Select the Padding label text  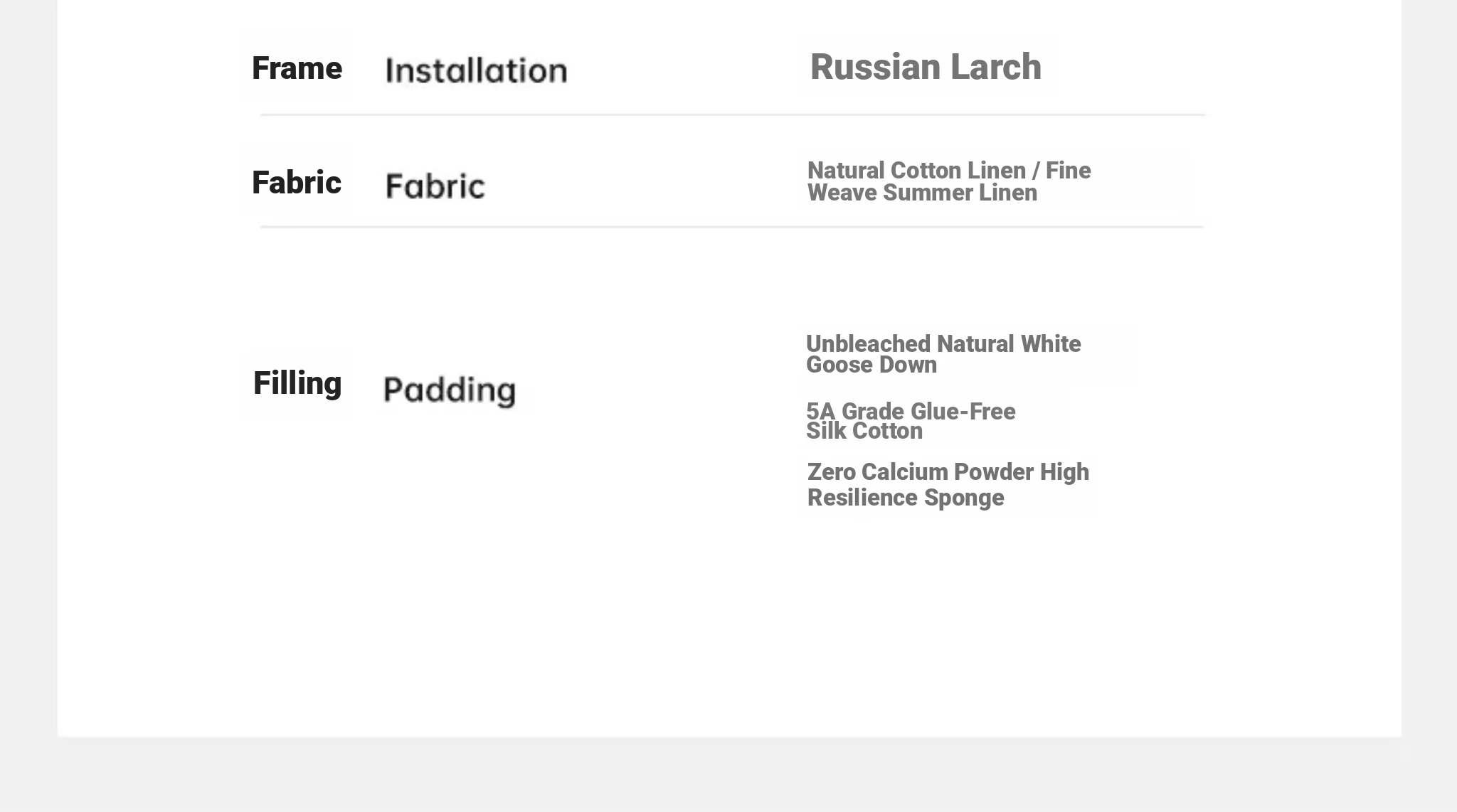pos(450,390)
